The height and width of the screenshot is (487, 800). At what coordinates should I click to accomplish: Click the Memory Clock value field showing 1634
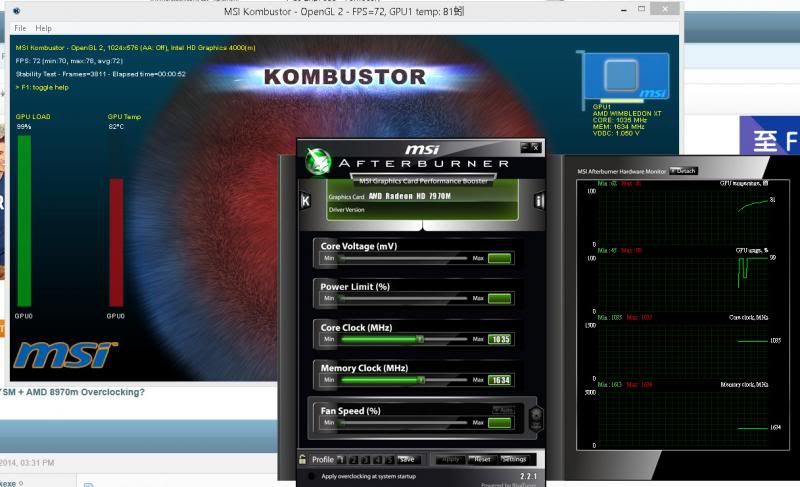point(500,380)
